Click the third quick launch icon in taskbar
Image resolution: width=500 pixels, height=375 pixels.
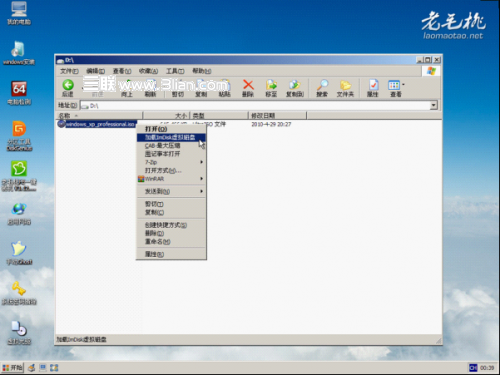[x=54, y=368]
